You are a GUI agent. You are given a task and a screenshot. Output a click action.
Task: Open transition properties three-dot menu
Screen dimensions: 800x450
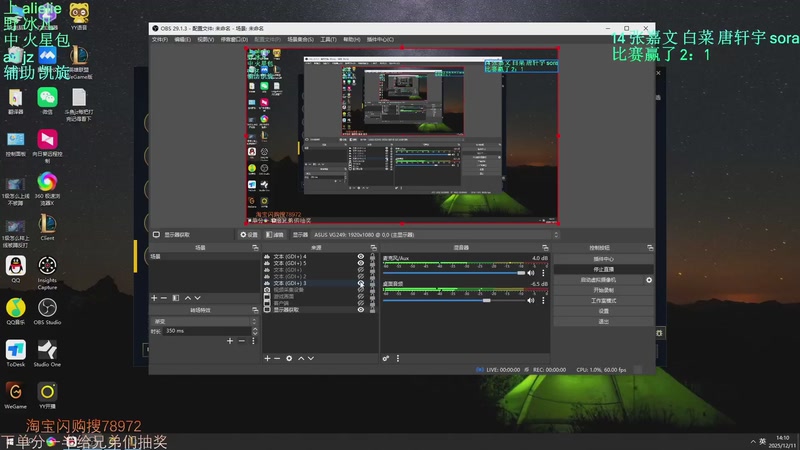click(253, 341)
